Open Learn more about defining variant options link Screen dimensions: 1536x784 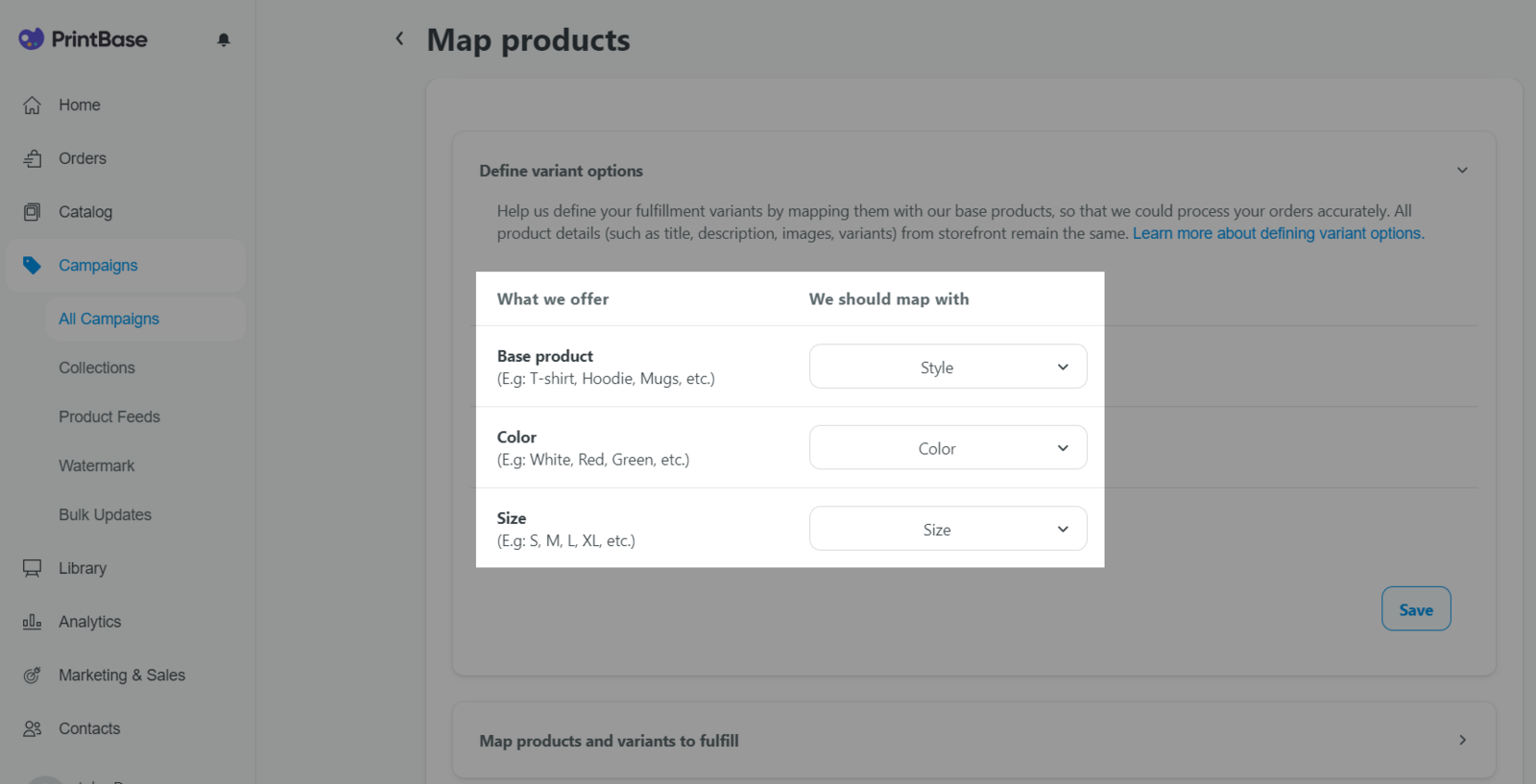coord(1279,233)
